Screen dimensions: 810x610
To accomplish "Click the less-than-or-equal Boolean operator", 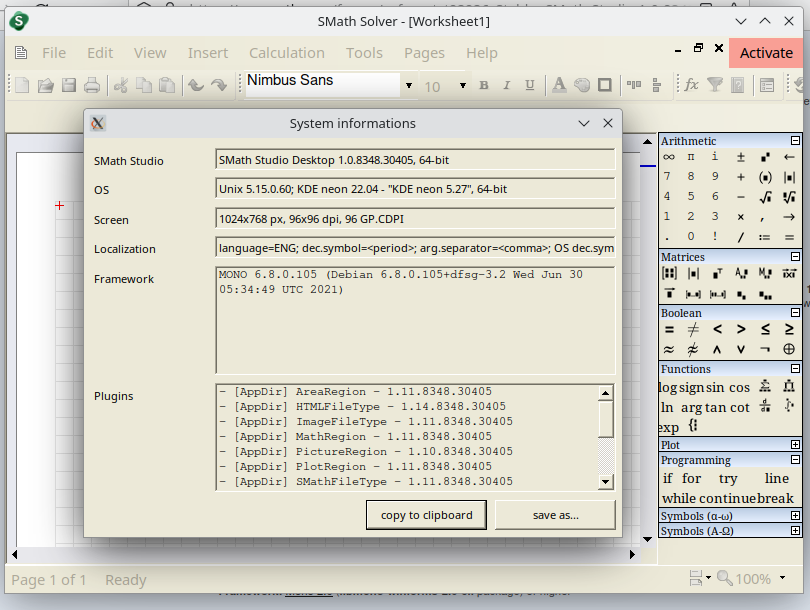I will click(x=765, y=329).
